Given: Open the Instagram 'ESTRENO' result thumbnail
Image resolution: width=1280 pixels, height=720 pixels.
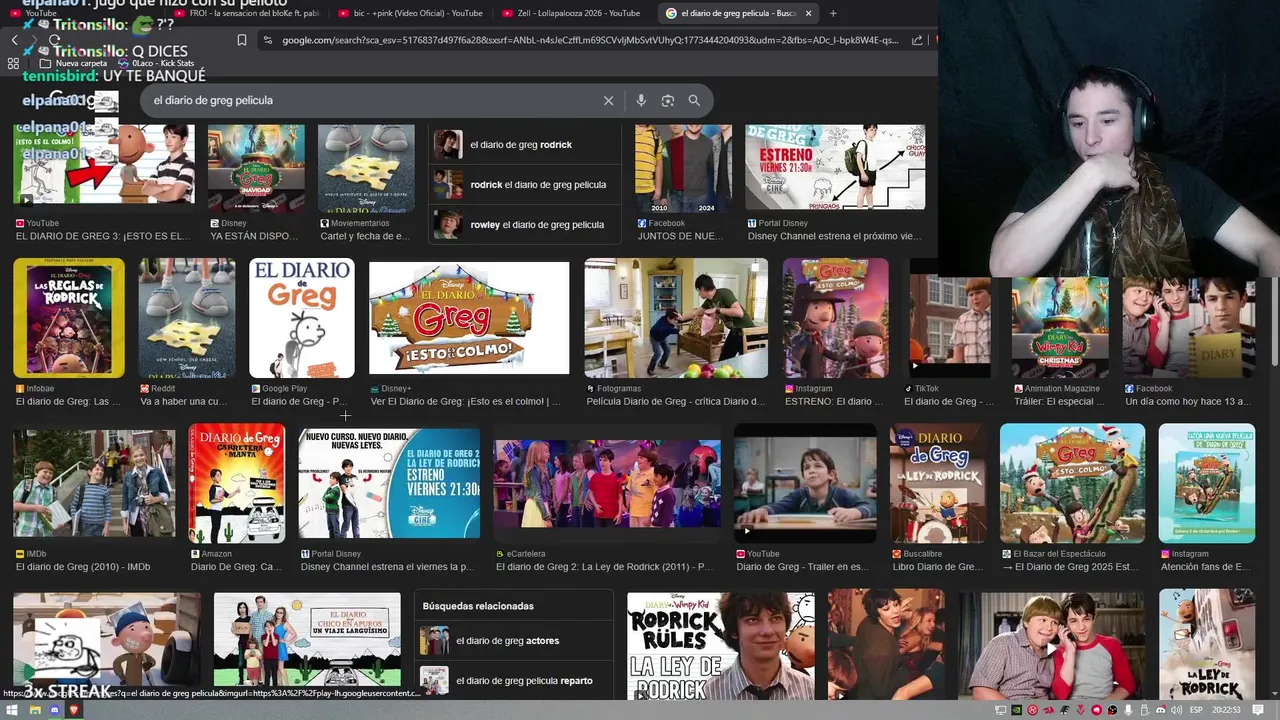Looking at the screenshot, I should click(x=836, y=318).
